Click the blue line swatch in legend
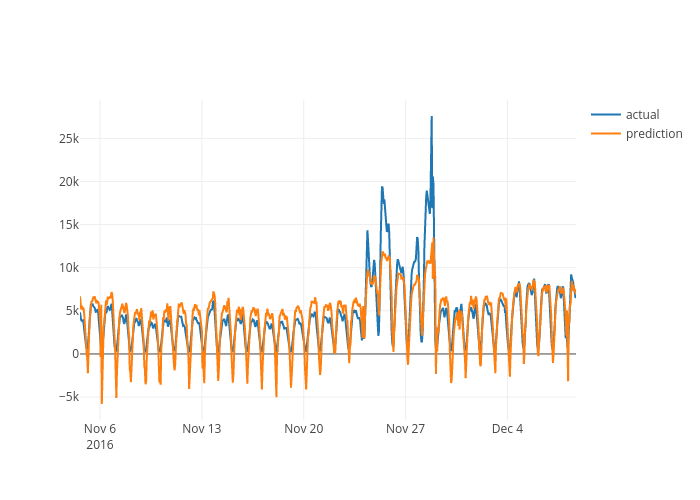The height and width of the screenshot is (500, 700). 606,115
